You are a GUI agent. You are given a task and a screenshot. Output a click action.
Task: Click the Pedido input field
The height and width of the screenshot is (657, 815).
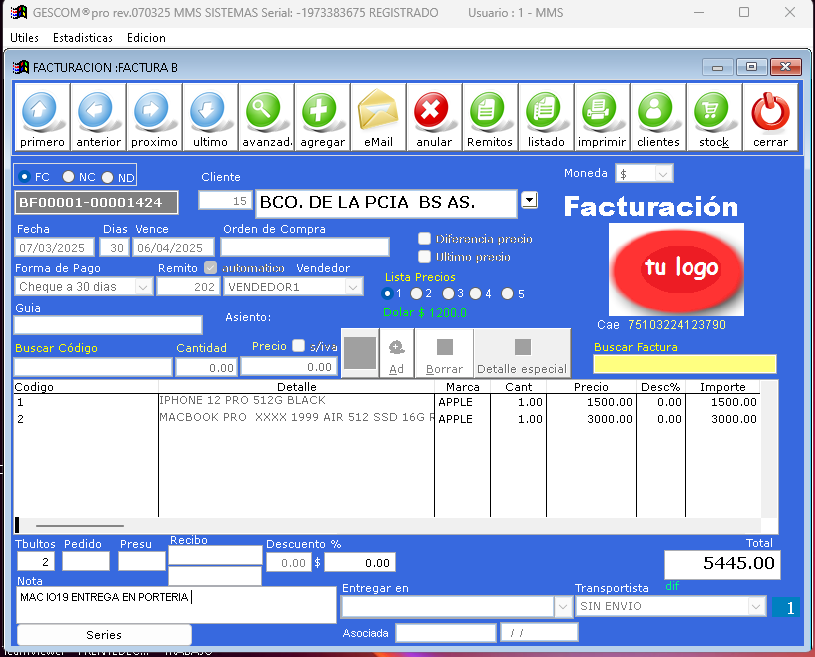coord(86,561)
